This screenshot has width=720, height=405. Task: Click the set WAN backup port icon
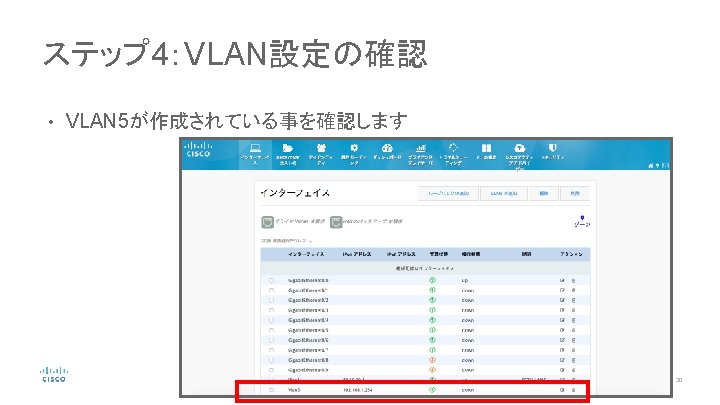click(336, 222)
